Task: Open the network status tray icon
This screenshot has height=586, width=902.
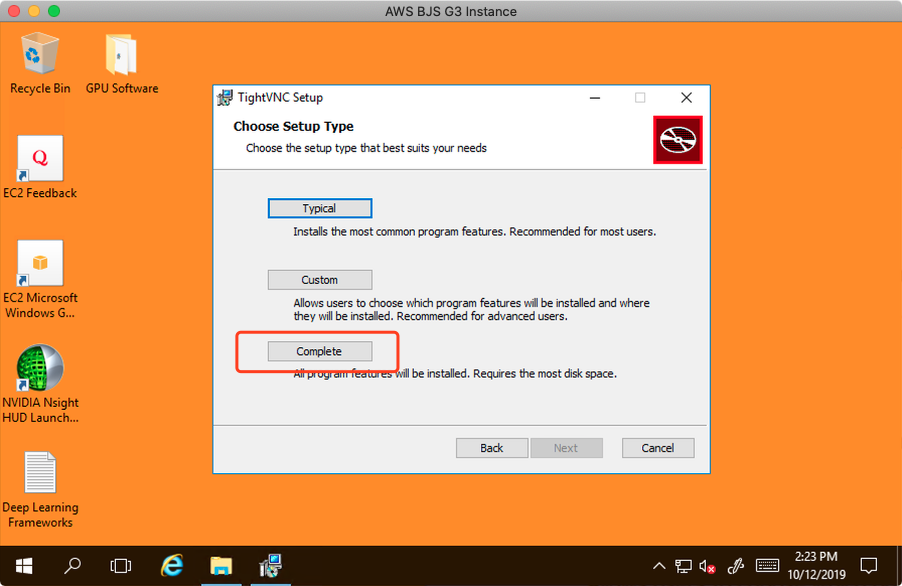Action: 684,566
